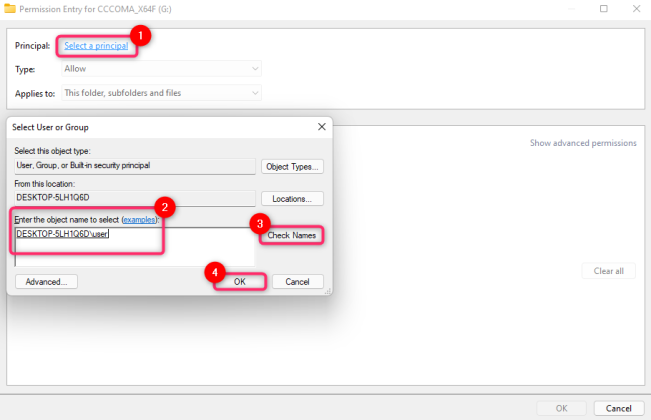Click the dialog resize grip corner
The height and width of the screenshot is (420, 651).
[x=328, y=291]
